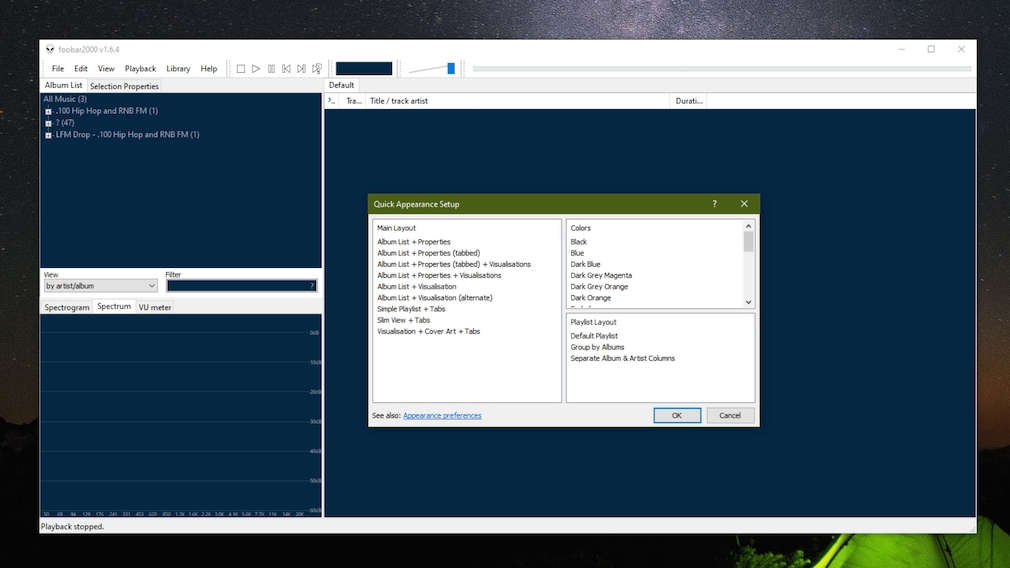Image resolution: width=1010 pixels, height=568 pixels.
Task: Skip to the next track
Action: point(301,68)
